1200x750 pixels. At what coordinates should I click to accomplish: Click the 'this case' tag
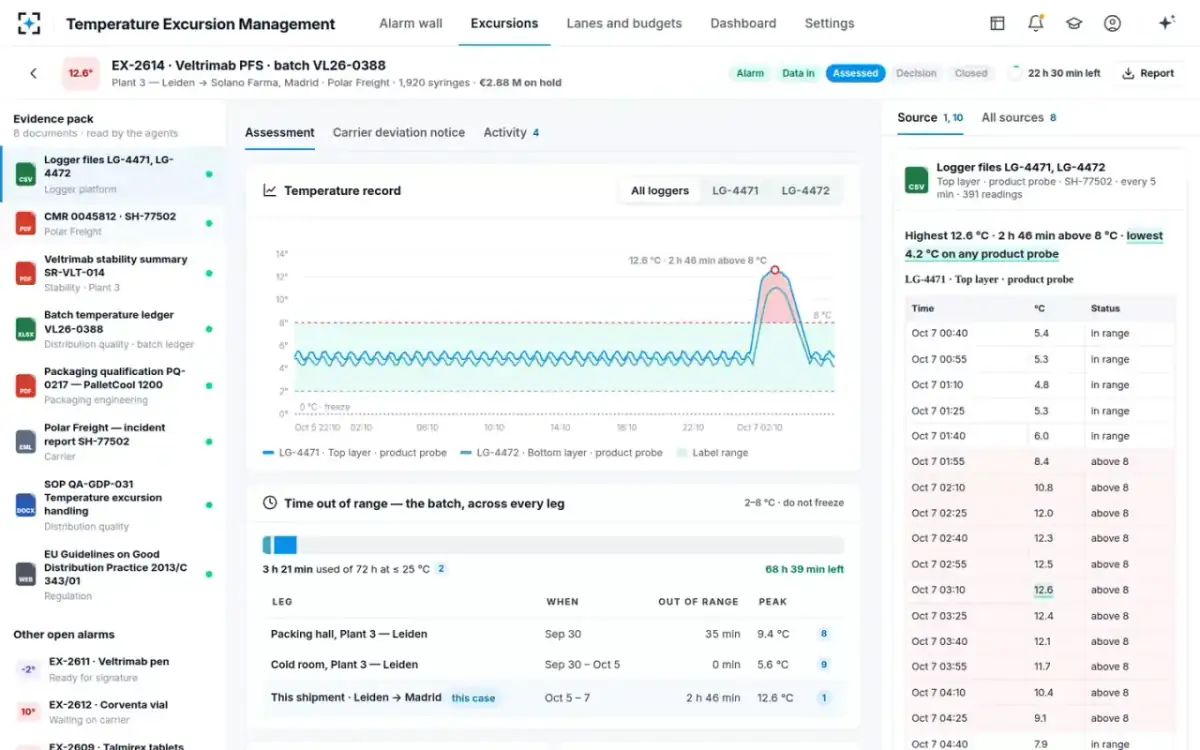coord(473,698)
